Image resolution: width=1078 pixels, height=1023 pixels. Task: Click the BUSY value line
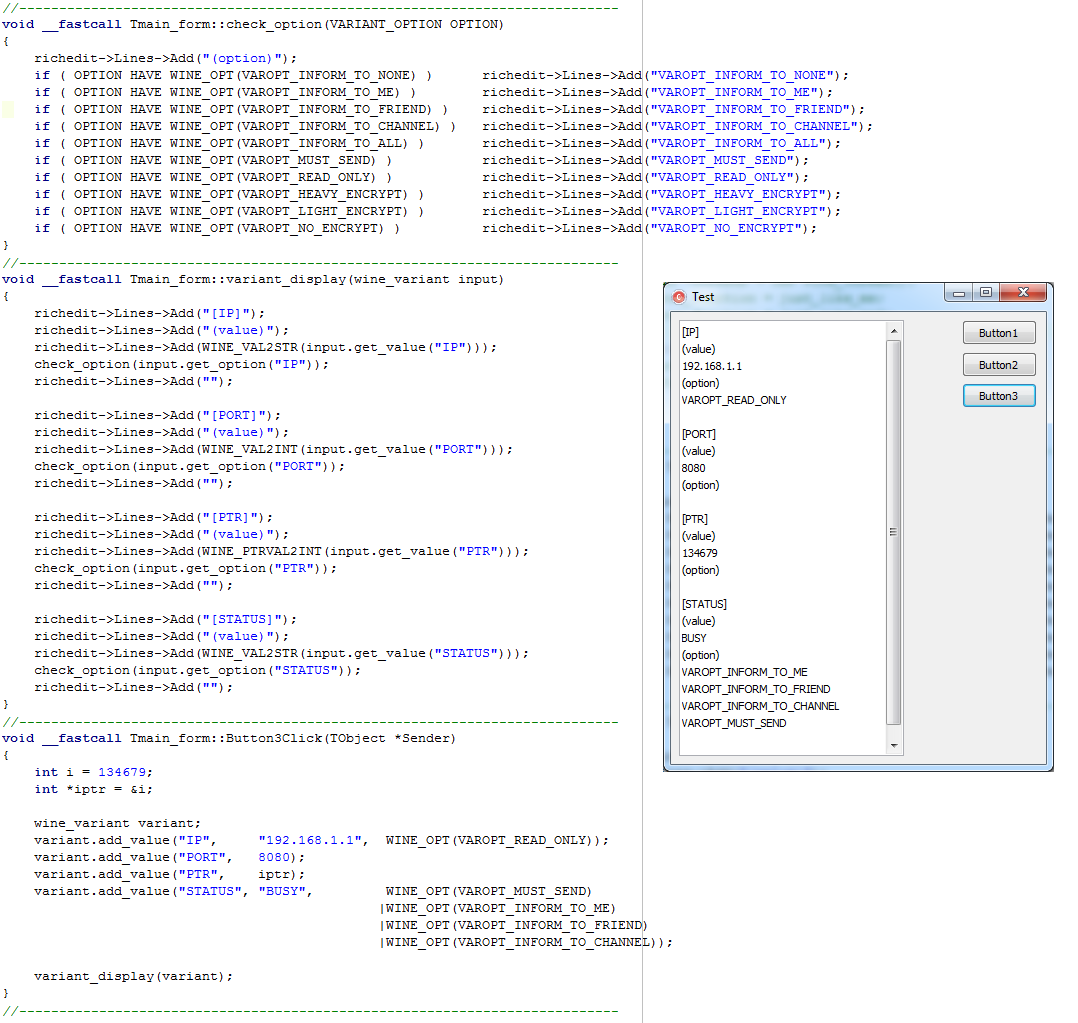(694, 638)
